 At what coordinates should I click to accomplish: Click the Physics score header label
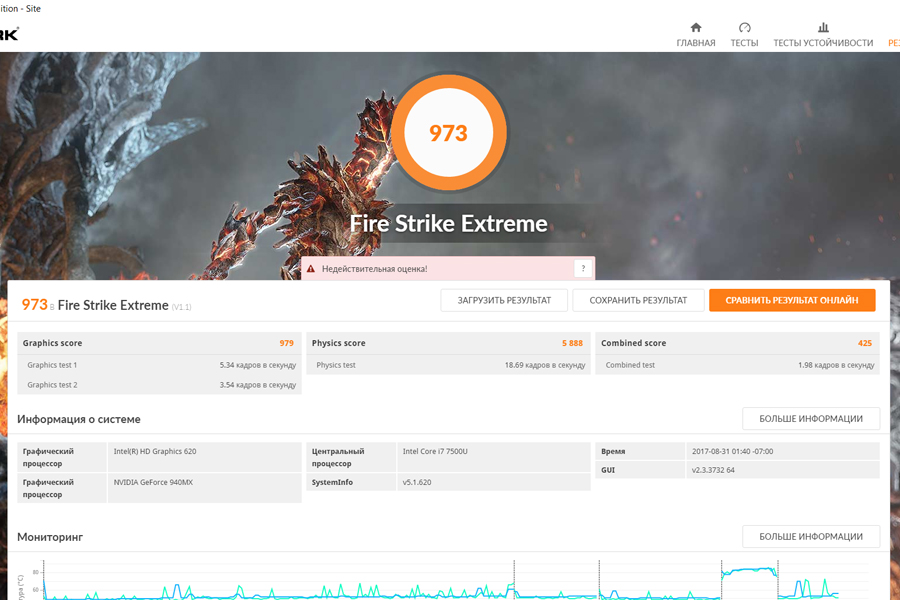coord(339,343)
